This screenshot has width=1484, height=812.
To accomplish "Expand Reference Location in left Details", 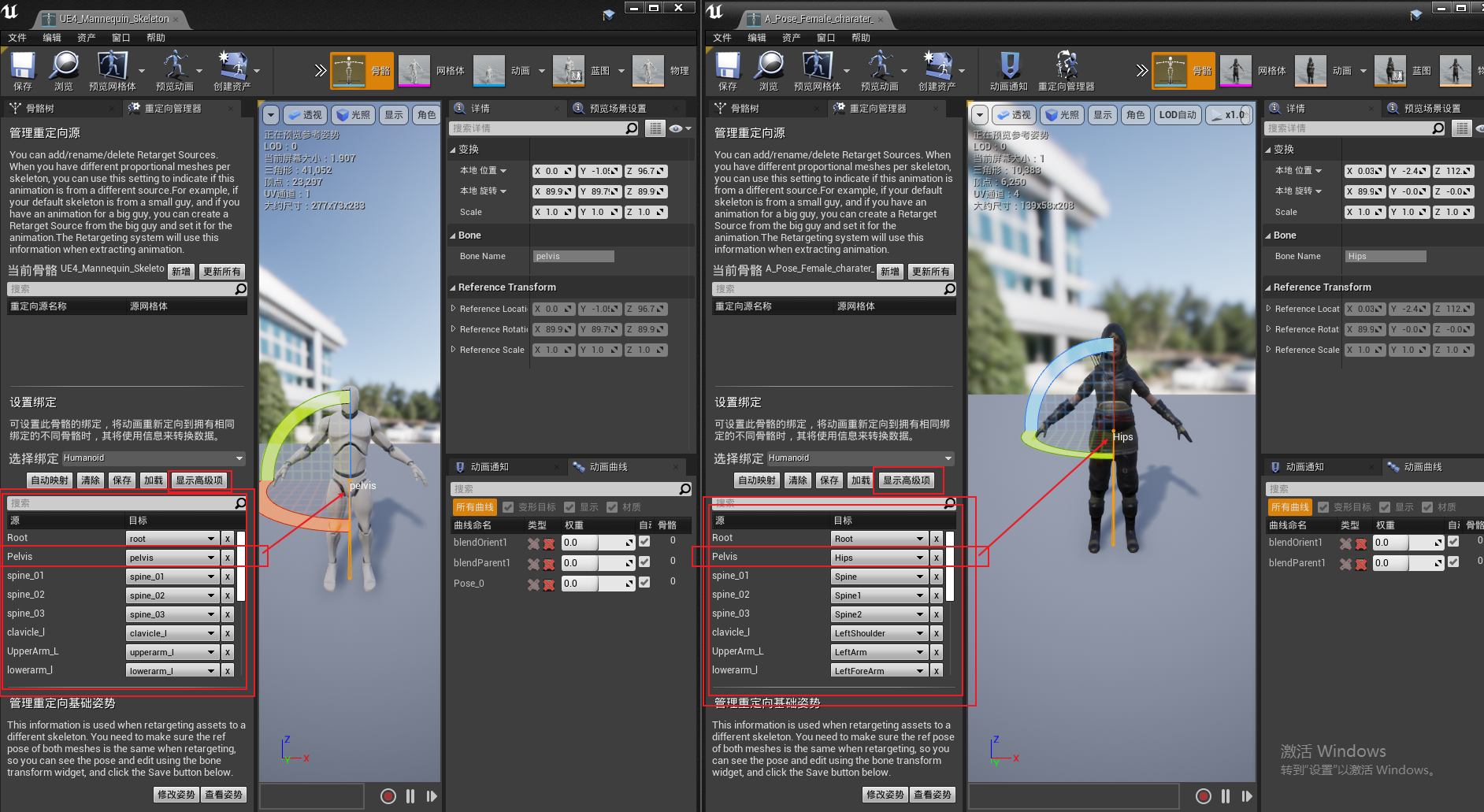I will pos(454,309).
